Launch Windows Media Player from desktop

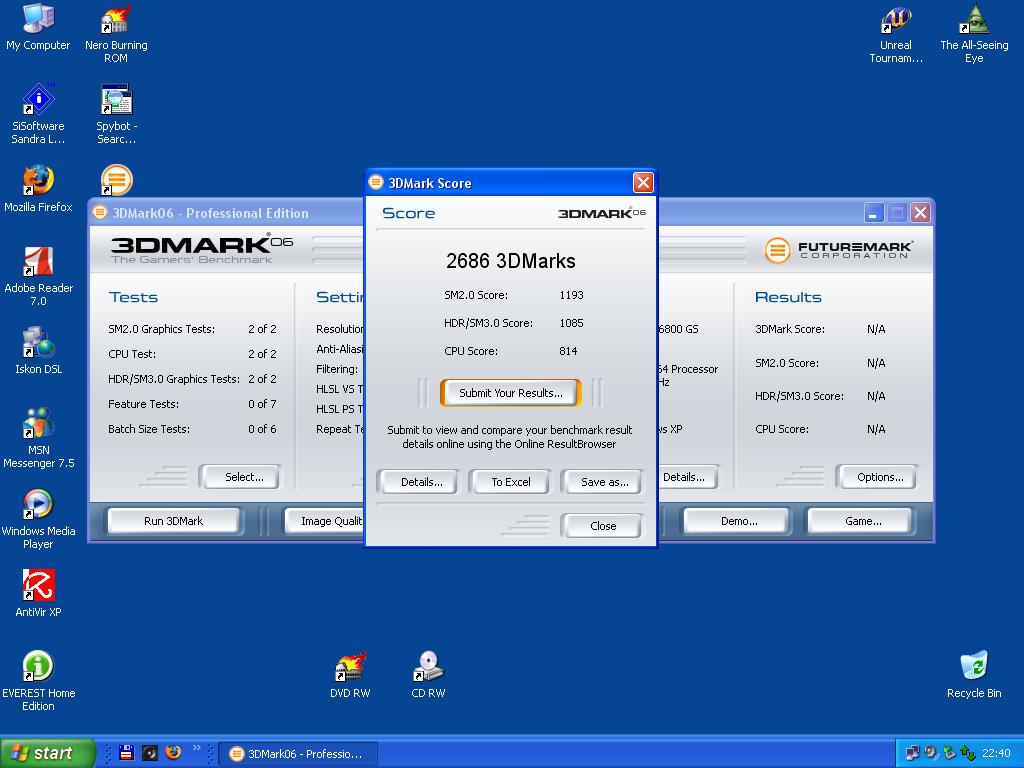(x=38, y=505)
